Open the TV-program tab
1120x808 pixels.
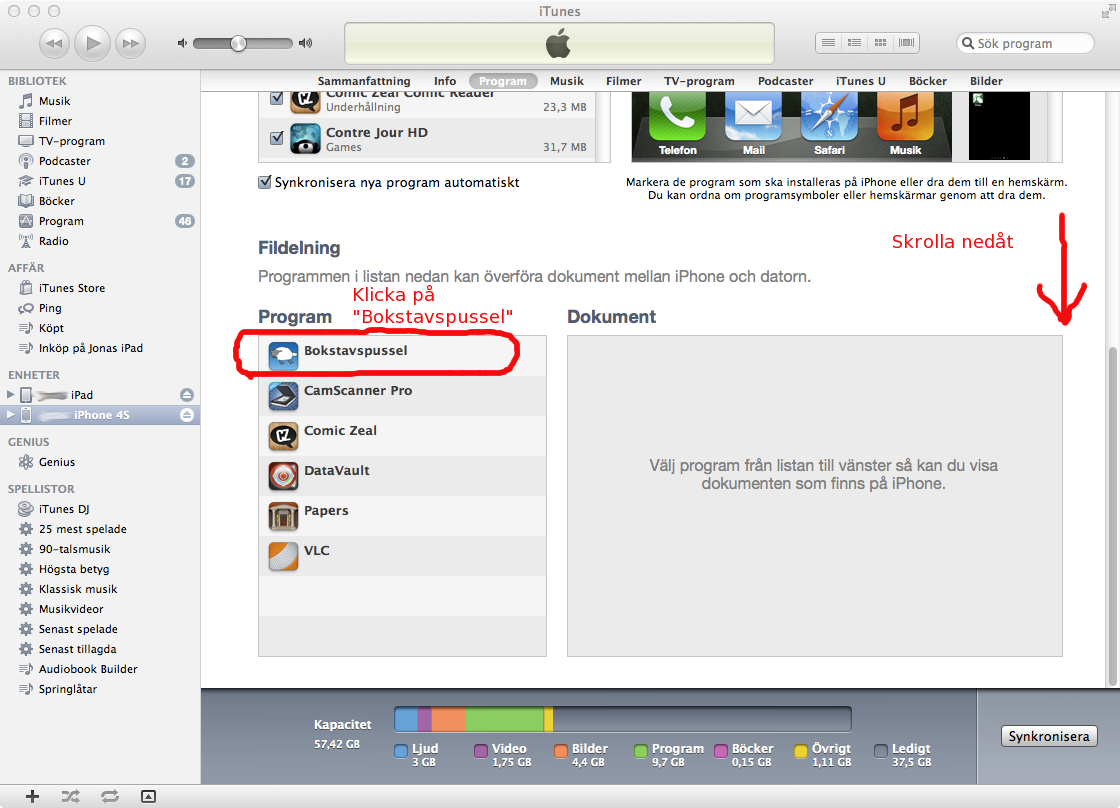coord(699,81)
